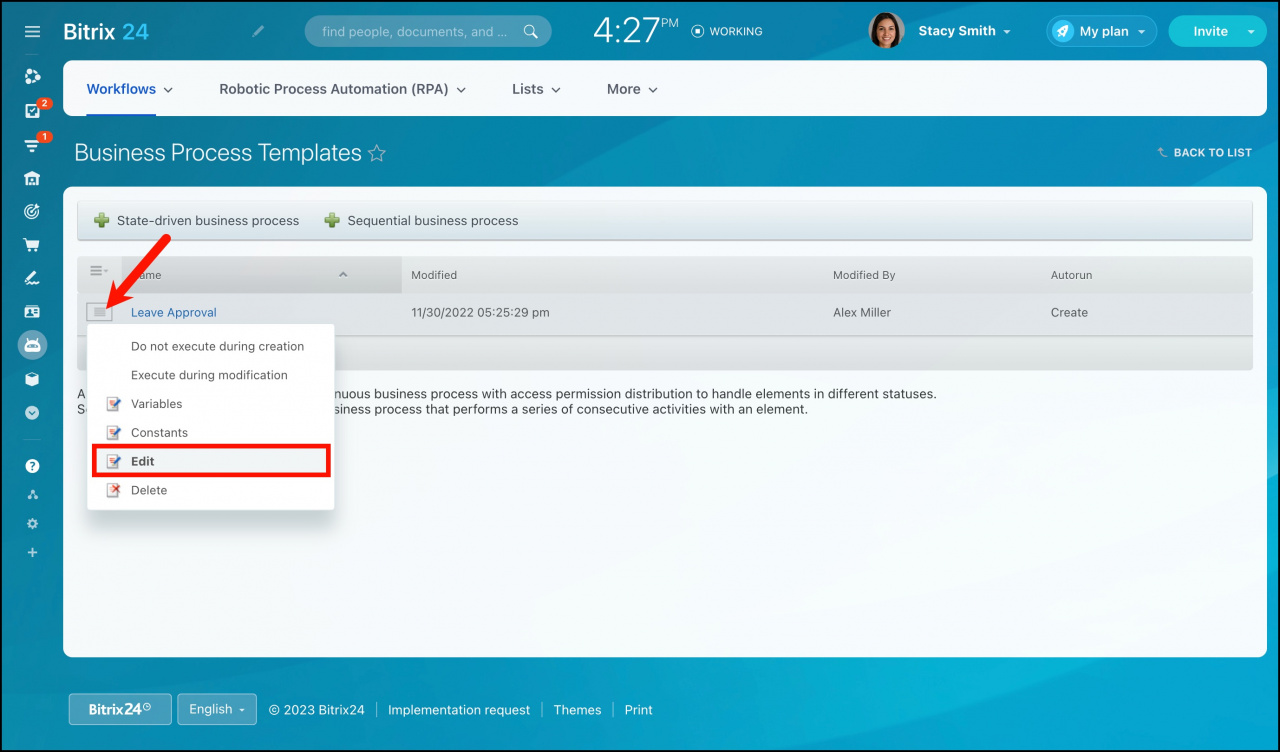The height and width of the screenshot is (752, 1280).
Task: Click the Print footer link
Action: 638,710
